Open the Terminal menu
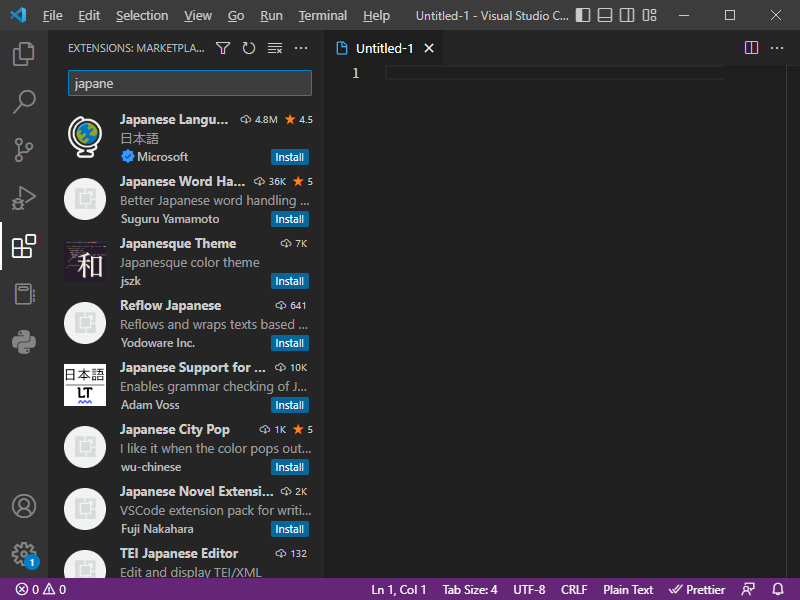The width and height of the screenshot is (800, 600). tap(323, 16)
